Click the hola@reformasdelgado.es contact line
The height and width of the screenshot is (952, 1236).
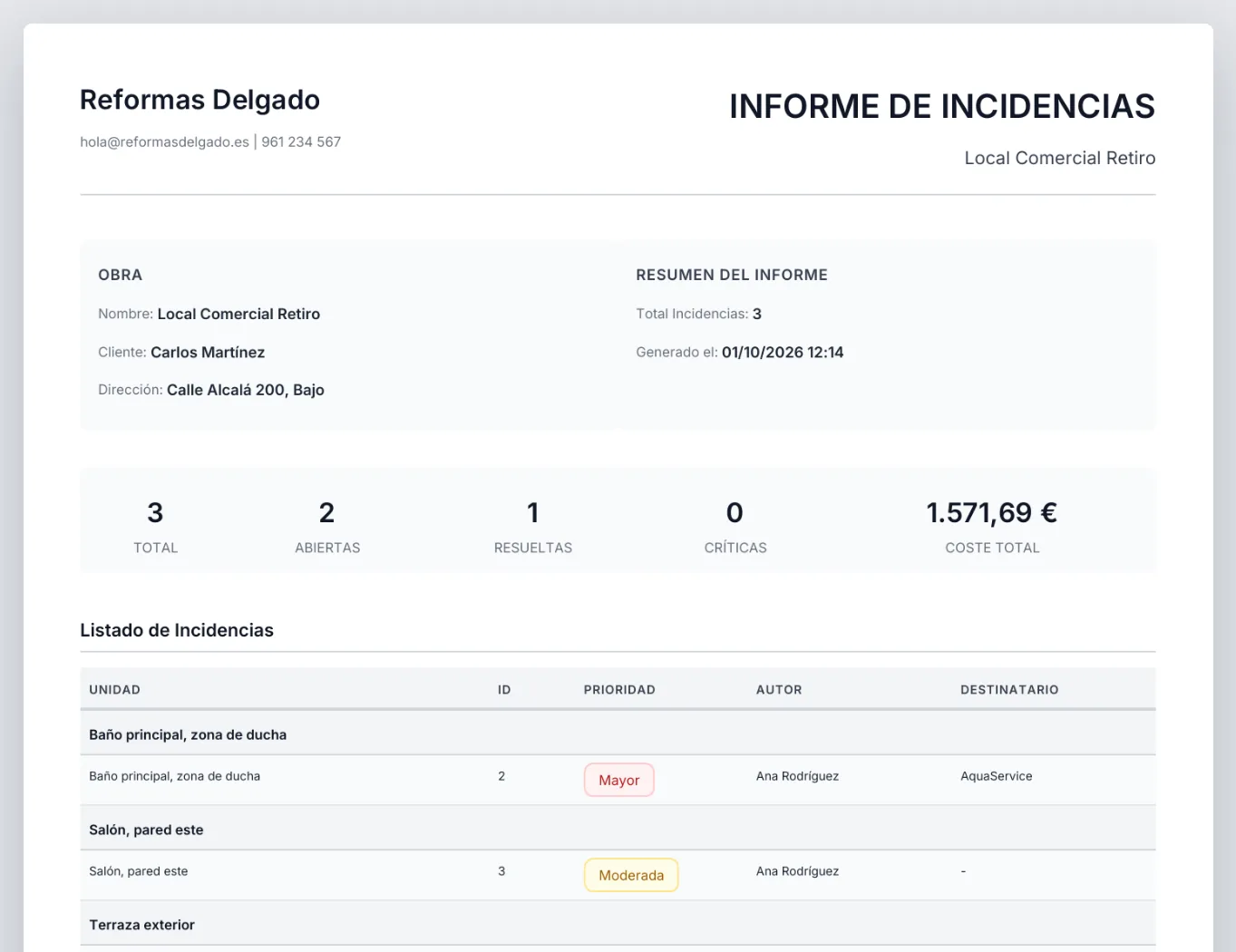pyautogui.click(x=210, y=141)
